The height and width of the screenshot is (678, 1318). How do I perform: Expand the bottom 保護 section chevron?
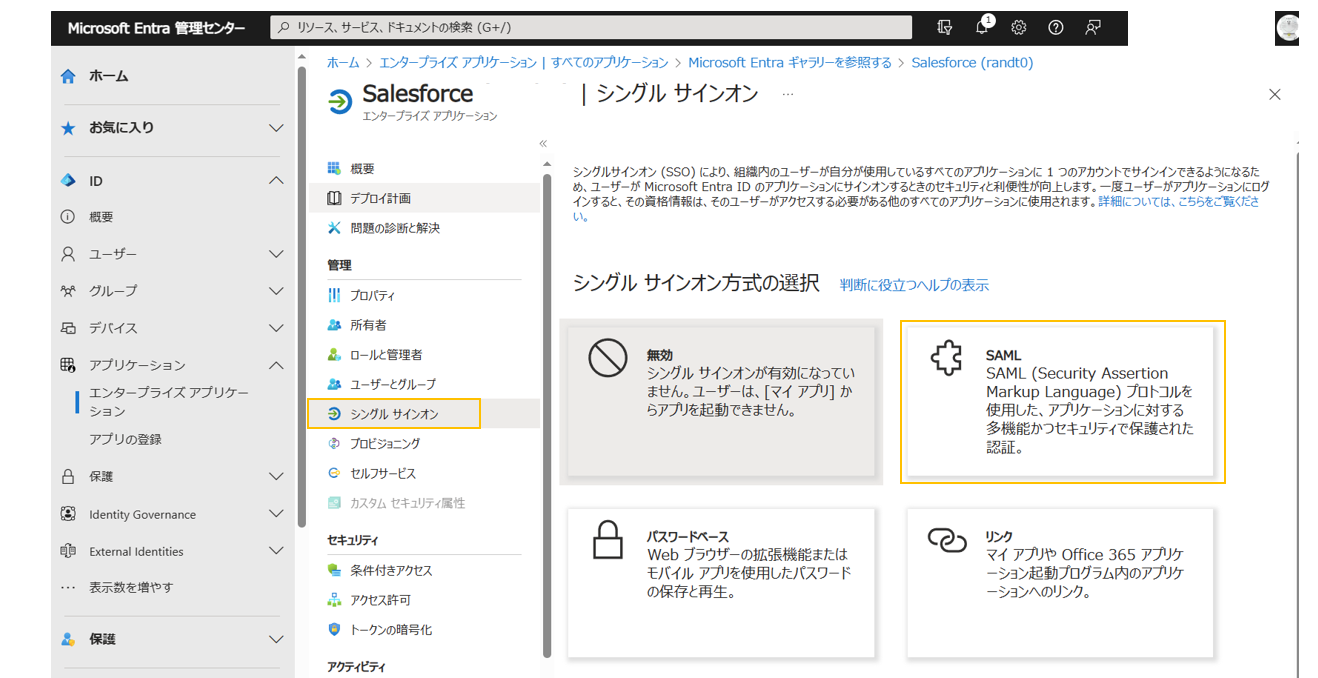pyautogui.click(x=277, y=639)
